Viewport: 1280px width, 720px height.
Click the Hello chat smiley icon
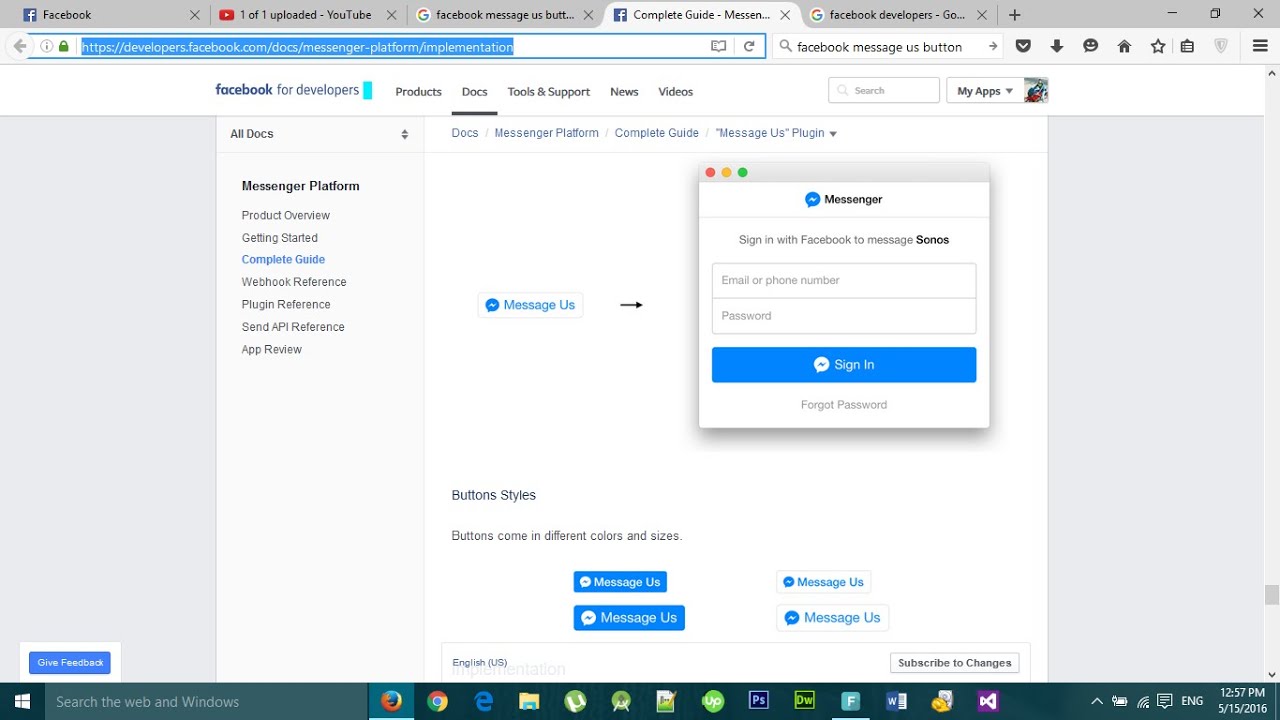tap(1090, 46)
